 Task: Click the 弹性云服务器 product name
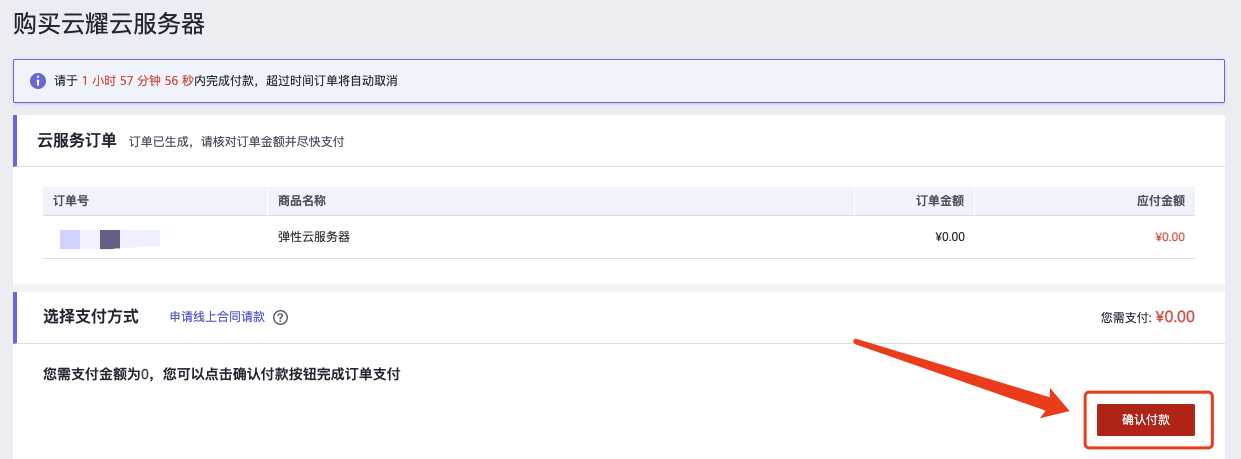[x=314, y=238]
